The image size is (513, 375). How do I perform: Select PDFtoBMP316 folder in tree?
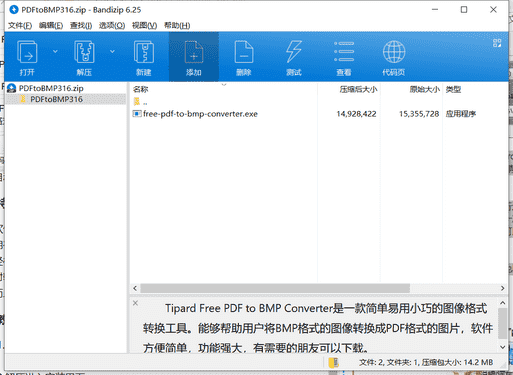coord(56,99)
